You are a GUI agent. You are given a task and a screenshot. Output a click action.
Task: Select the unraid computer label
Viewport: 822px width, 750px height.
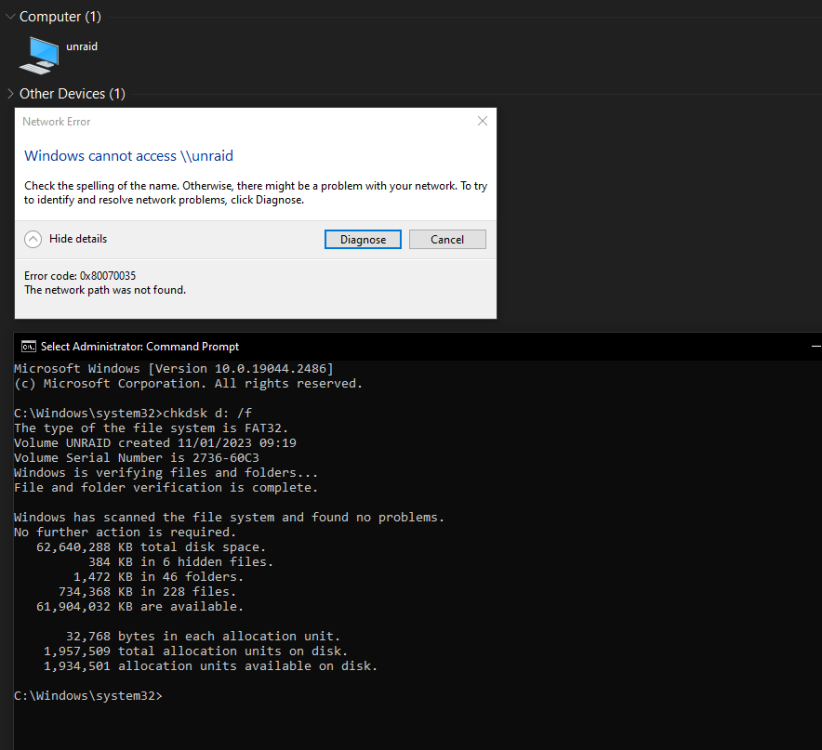click(82, 47)
